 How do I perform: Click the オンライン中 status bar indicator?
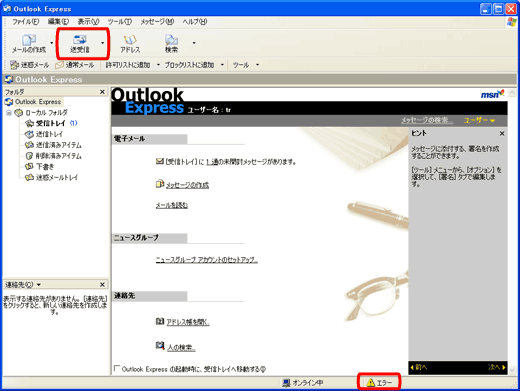tap(303, 383)
